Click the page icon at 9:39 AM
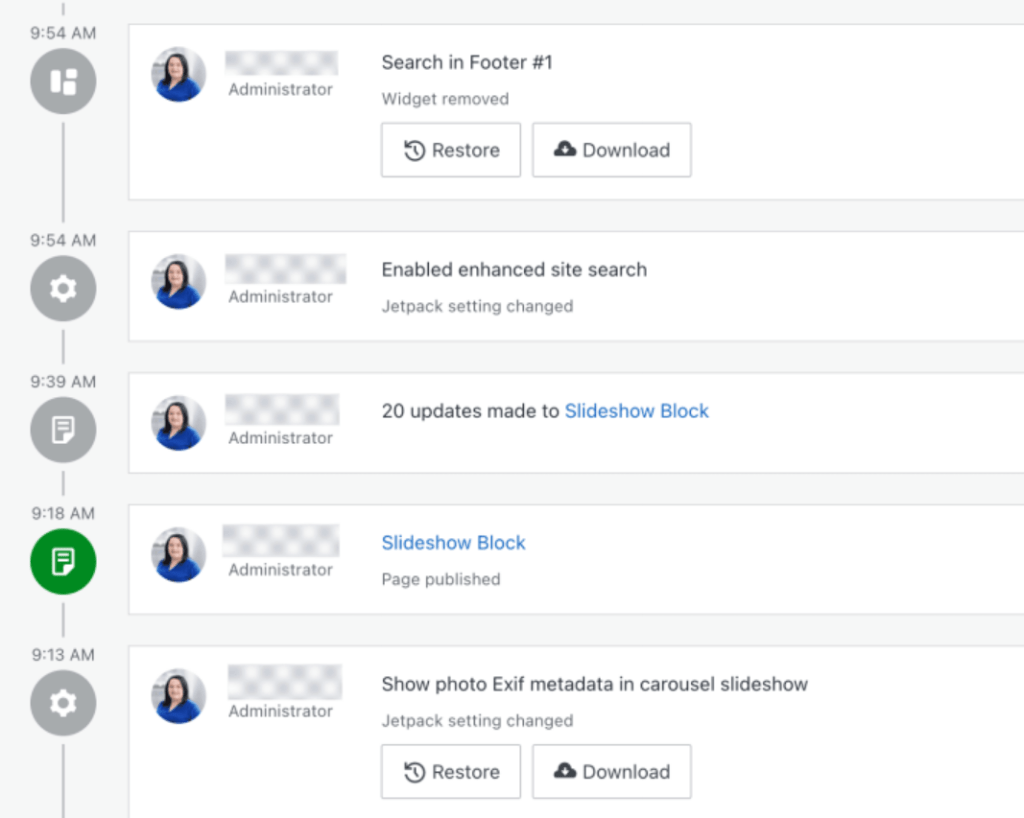1024x818 pixels. pyautogui.click(x=63, y=430)
